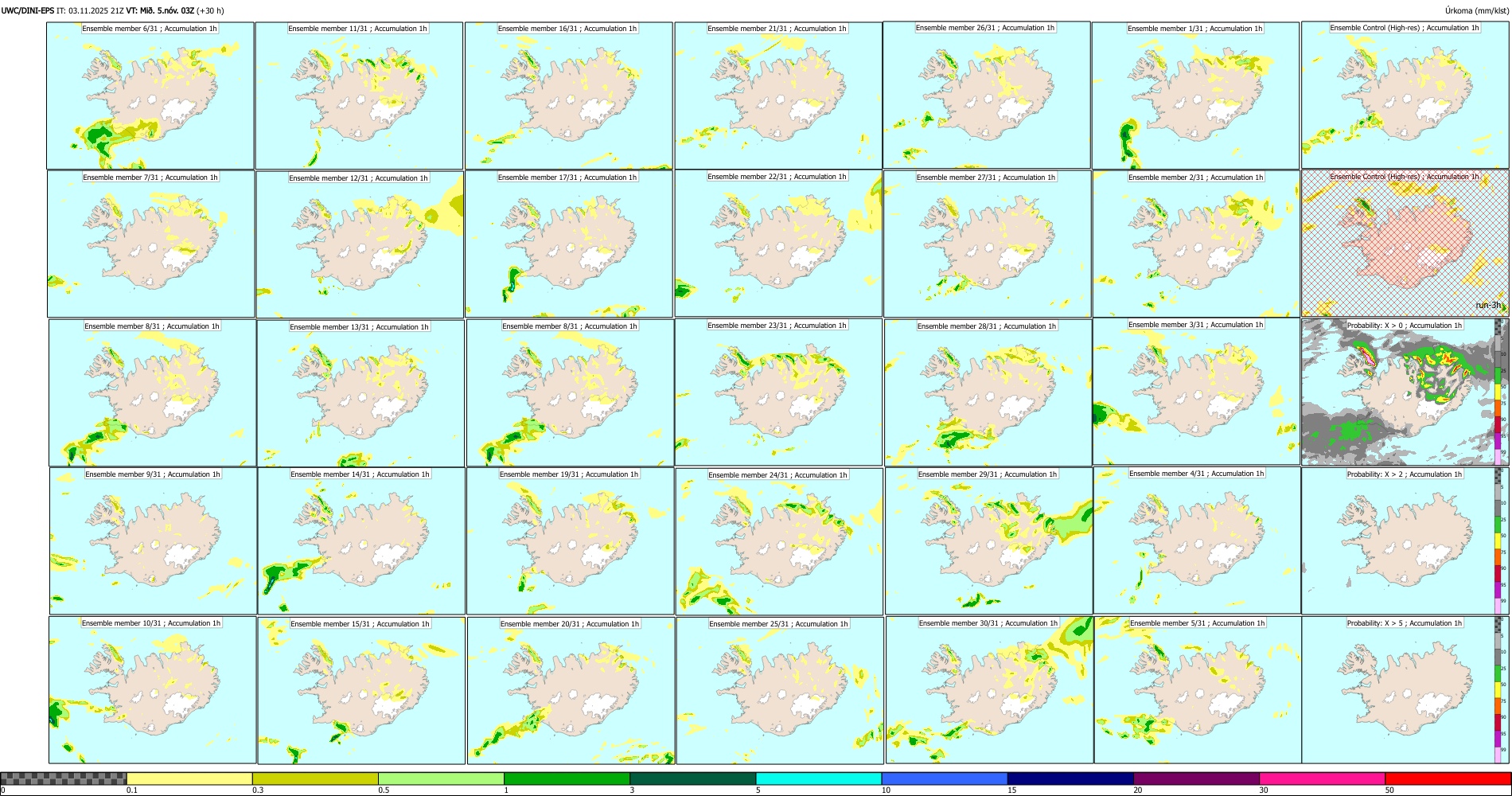Viewport: 1512px width, 796px height.
Task: Open the Ensemble member 2/31 map
Action: (x=1196, y=244)
